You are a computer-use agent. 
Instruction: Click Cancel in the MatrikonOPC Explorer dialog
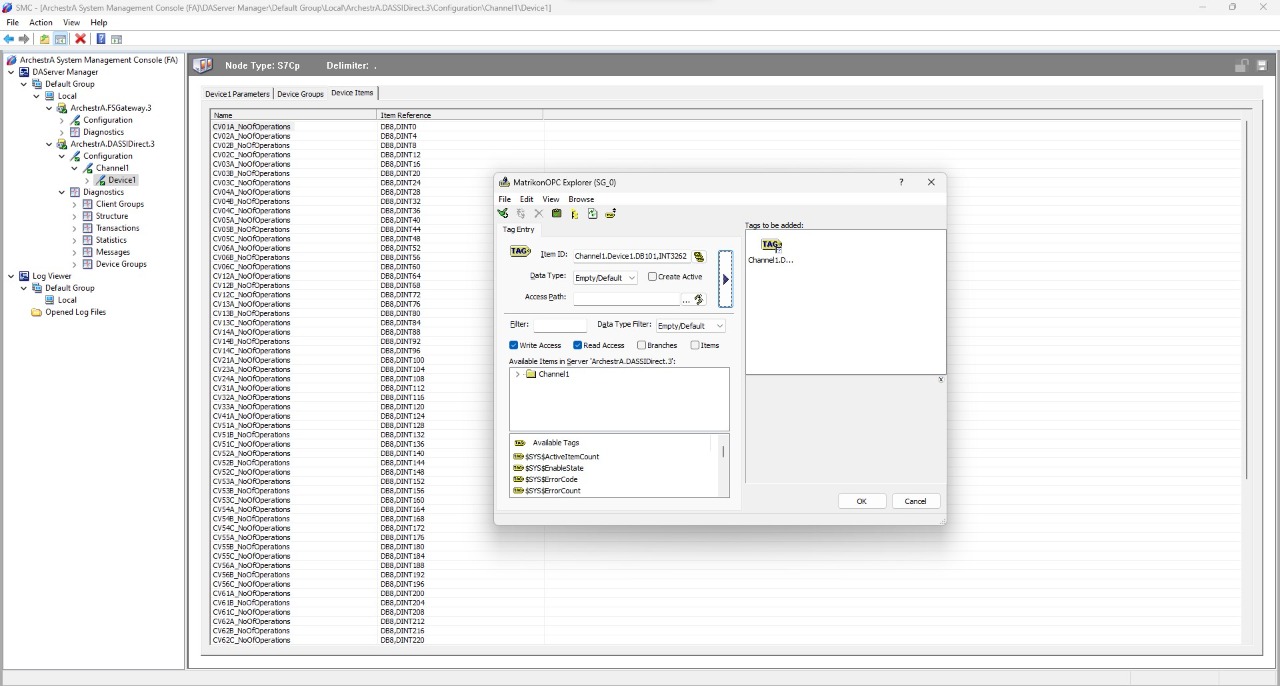tap(915, 501)
